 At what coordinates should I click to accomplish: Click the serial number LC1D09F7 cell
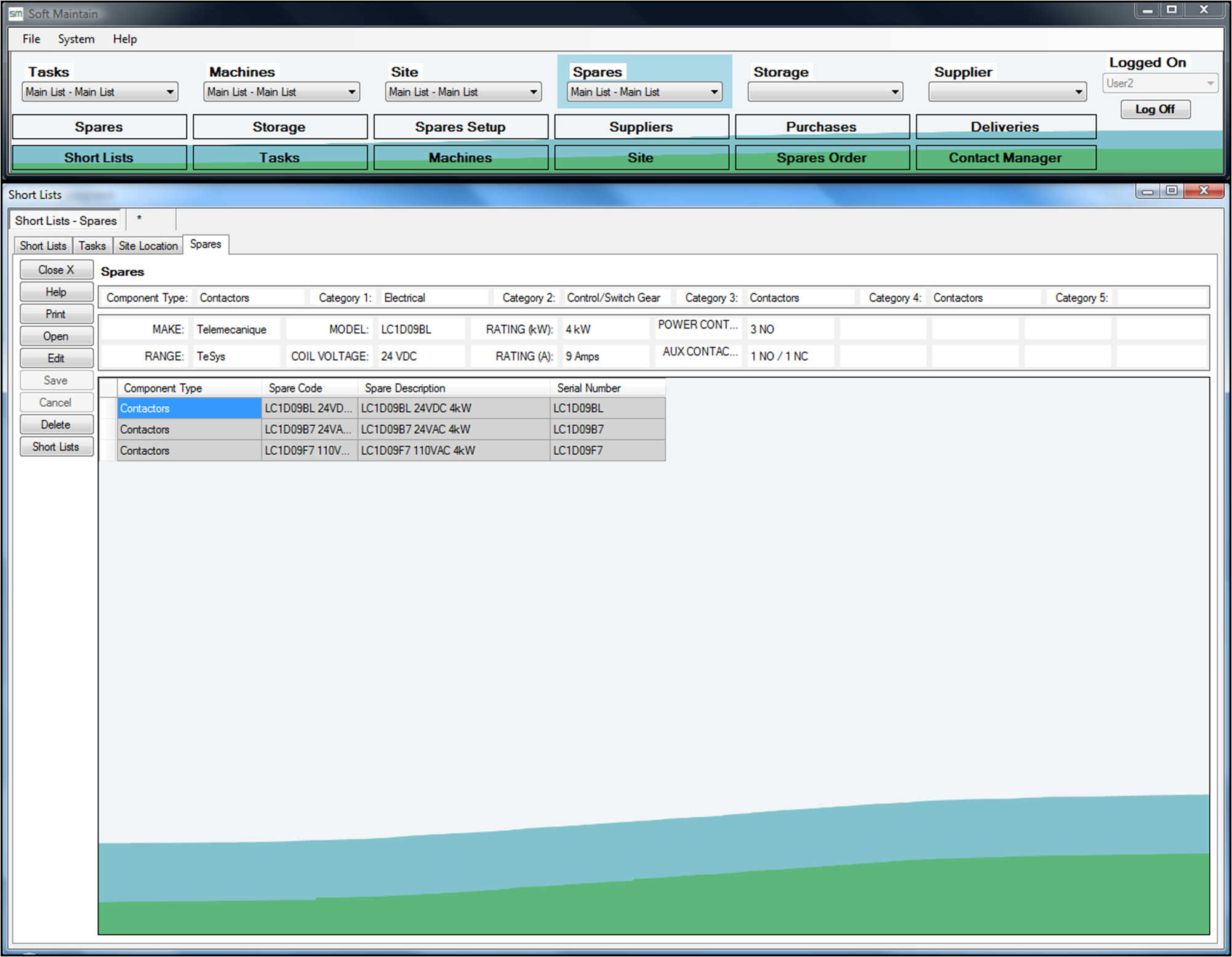608,450
